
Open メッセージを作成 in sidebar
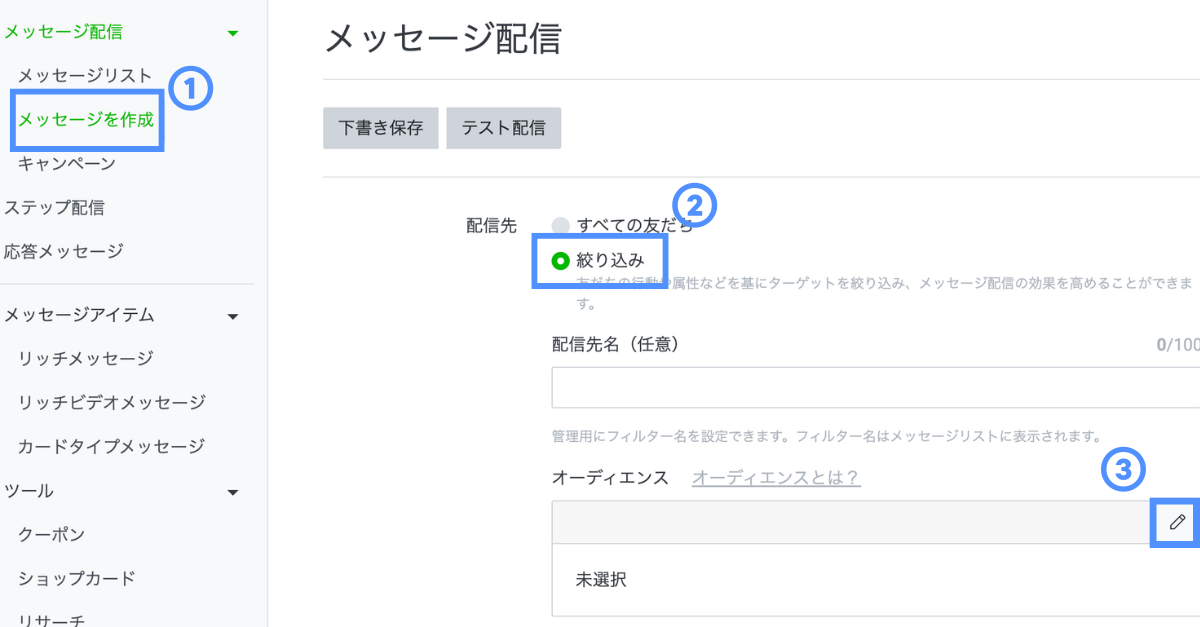[86, 120]
